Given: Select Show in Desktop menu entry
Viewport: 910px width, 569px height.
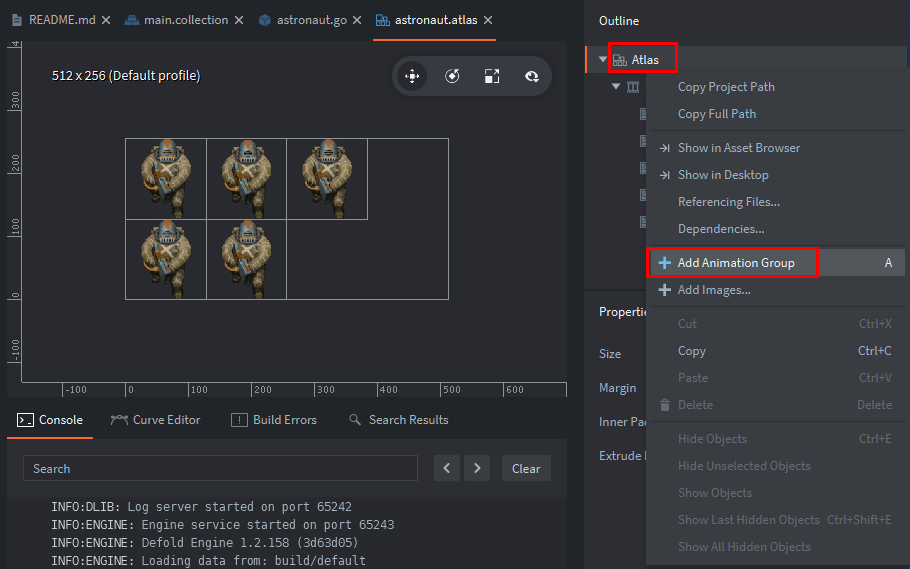Looking at the screenshot, I should 723,175.
